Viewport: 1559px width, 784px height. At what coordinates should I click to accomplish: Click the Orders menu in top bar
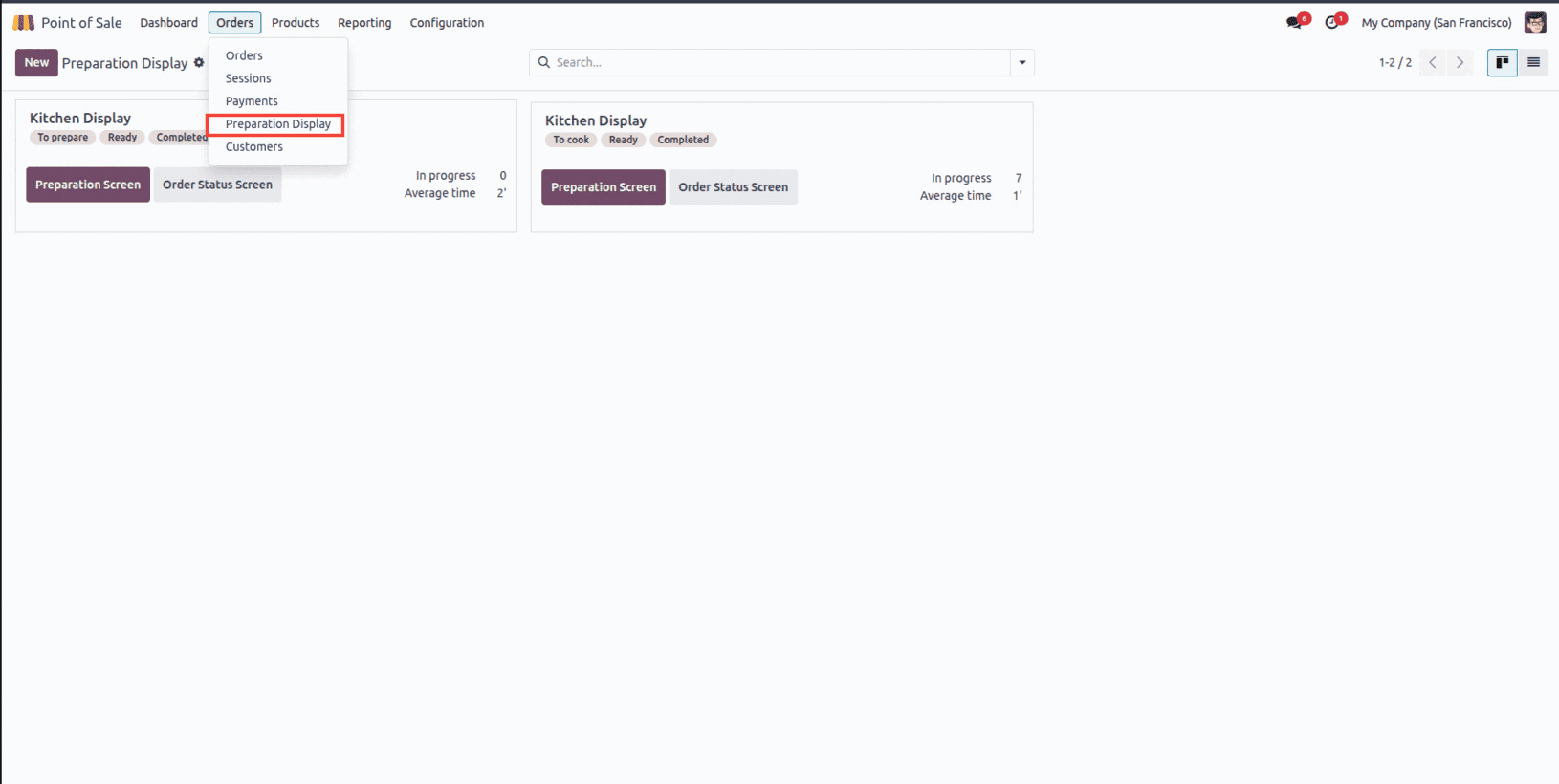click(234, 23)
